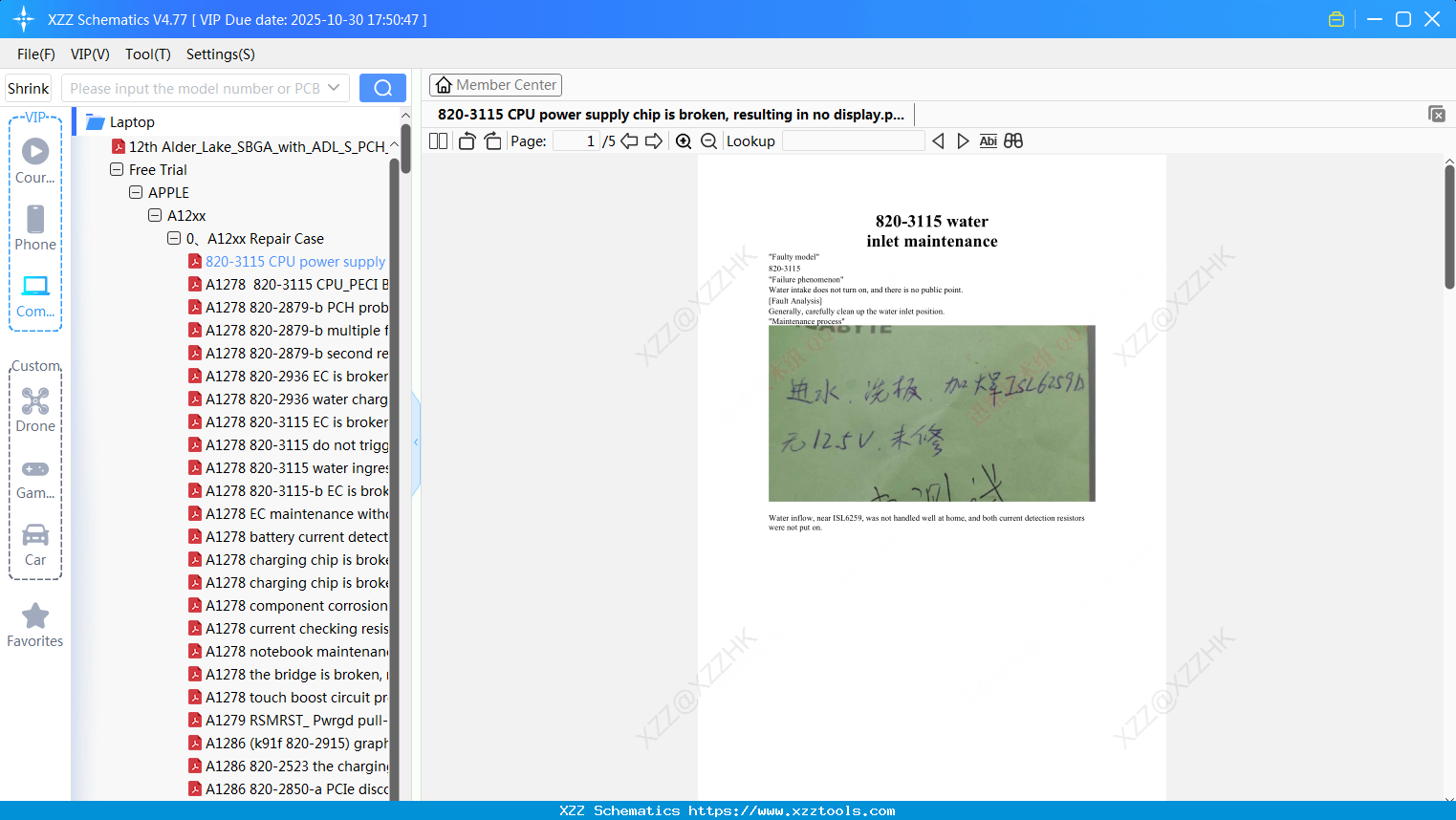Open the Settings(S) menu
Image resolution: width=1456 pixels, height=820 pixels.
(x=221, y=54)
